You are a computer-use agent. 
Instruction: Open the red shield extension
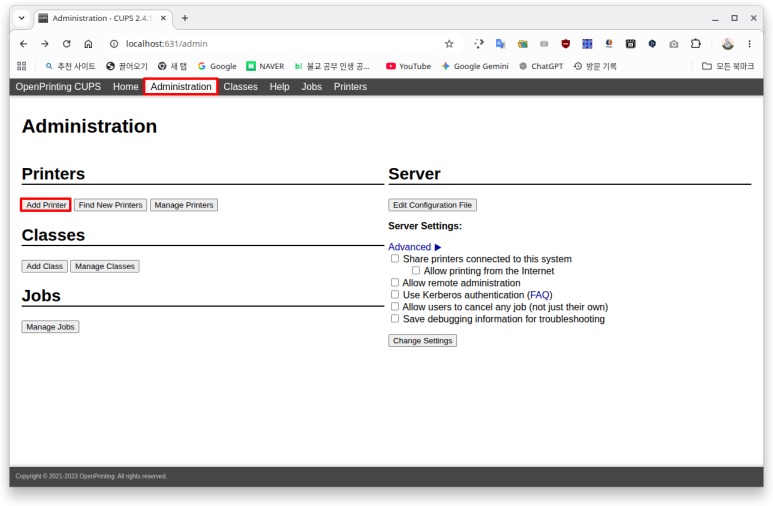click(x=565, y=44)
